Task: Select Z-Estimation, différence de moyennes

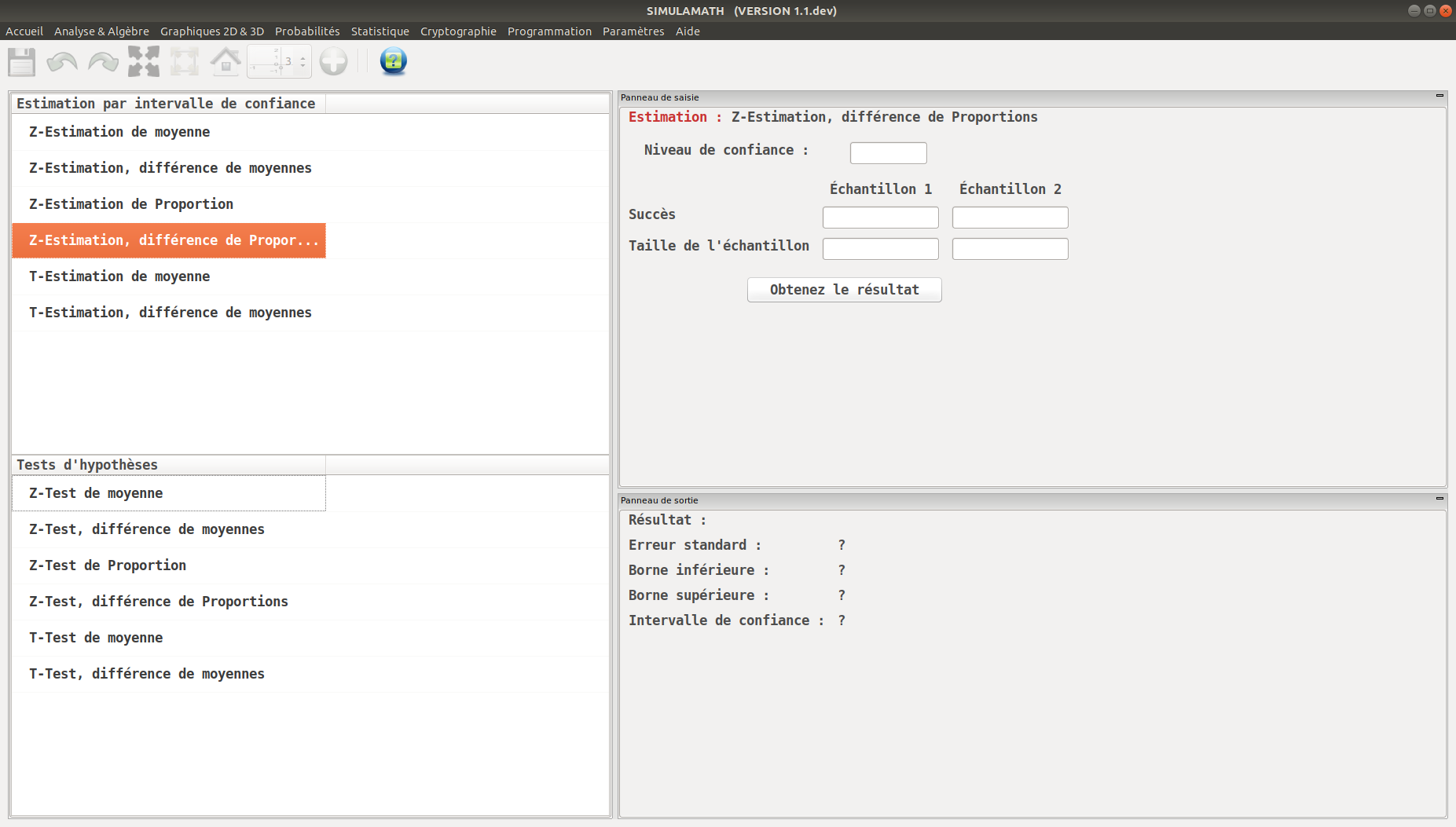Action: [x=169, y=168]
